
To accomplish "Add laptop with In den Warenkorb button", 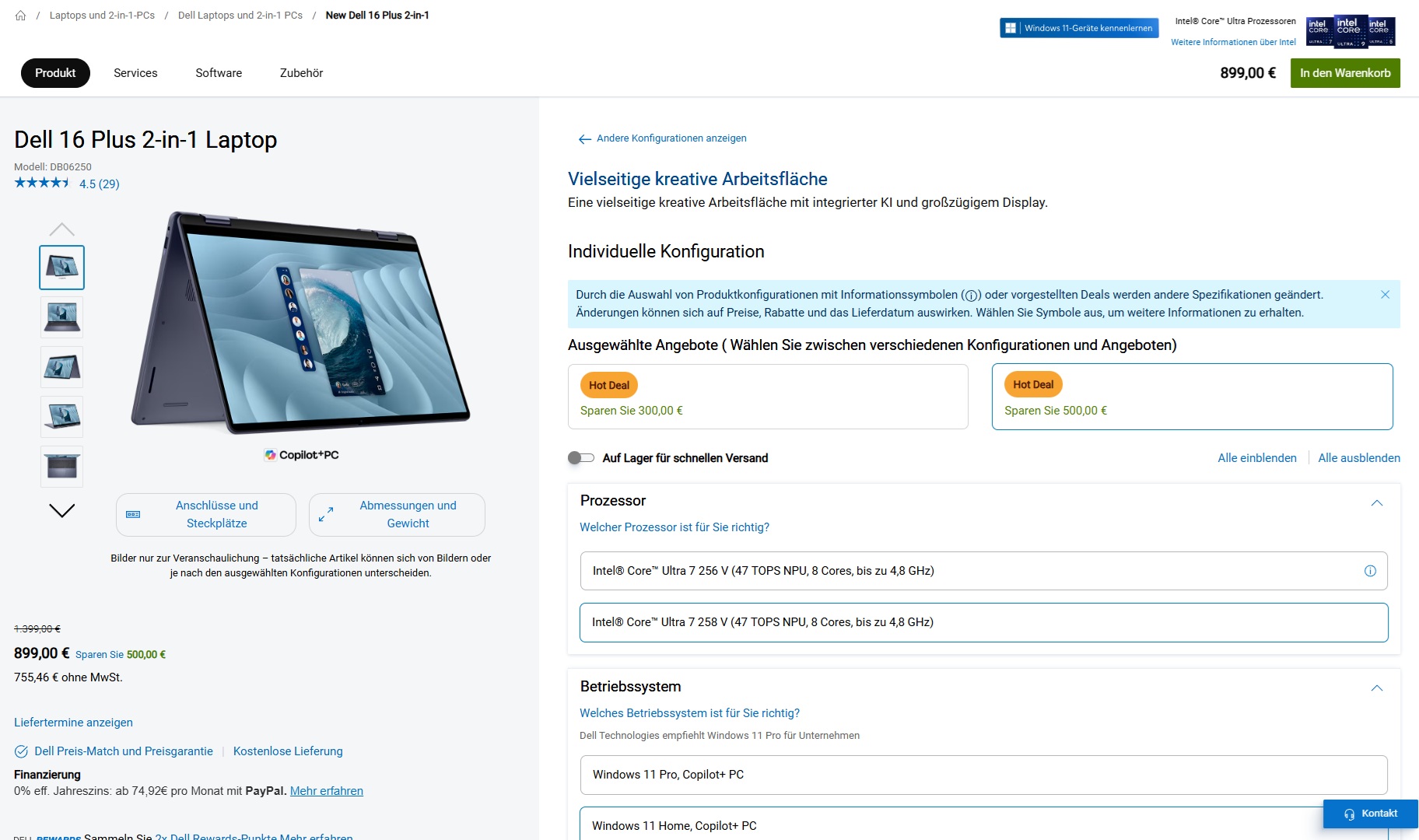I will click(1344, 73).
